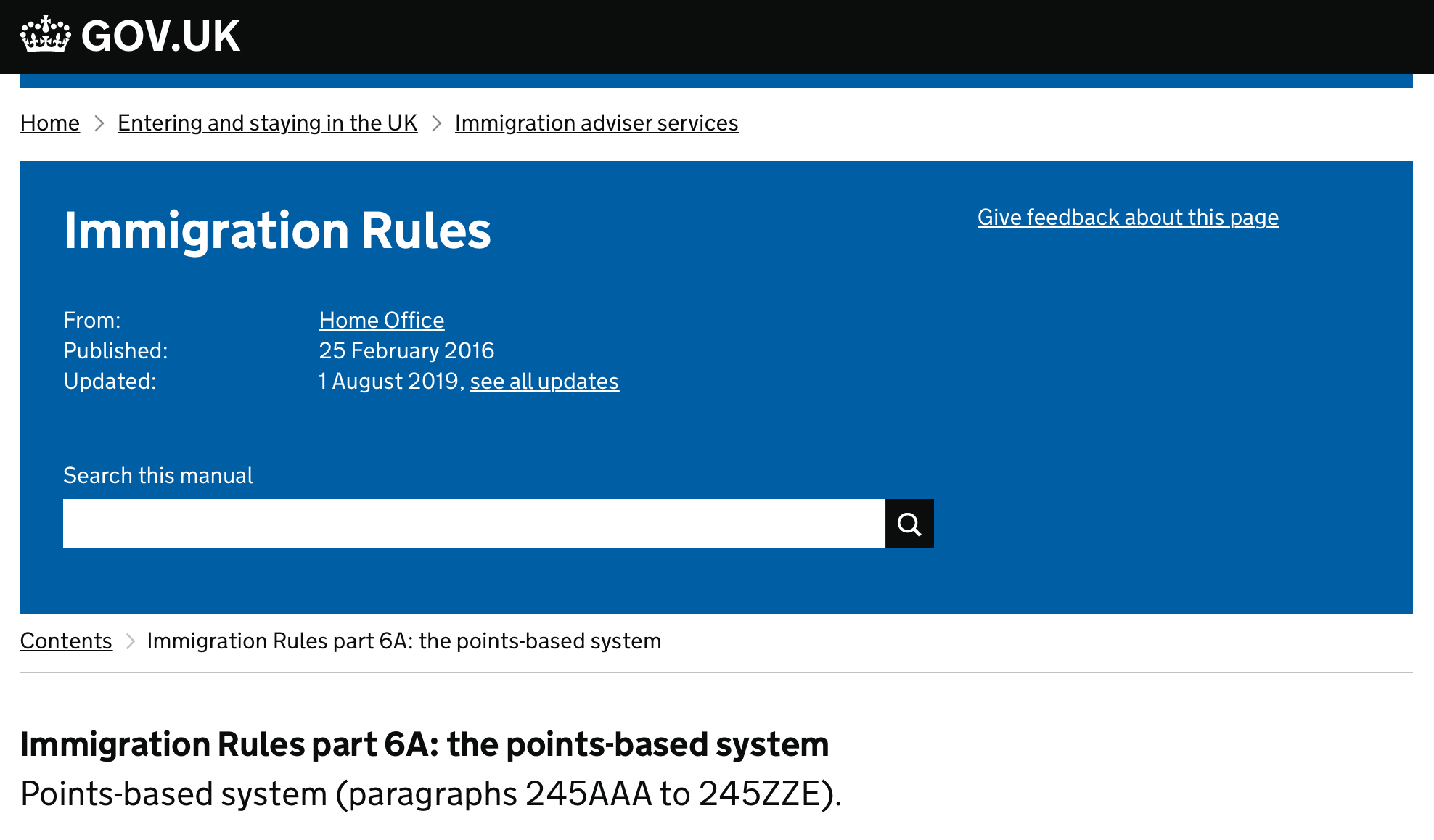The width and height of the screenshot is (1434, 840).
Task: Click the magnifying glass to search the manual
Action: (x=909, y=523)
